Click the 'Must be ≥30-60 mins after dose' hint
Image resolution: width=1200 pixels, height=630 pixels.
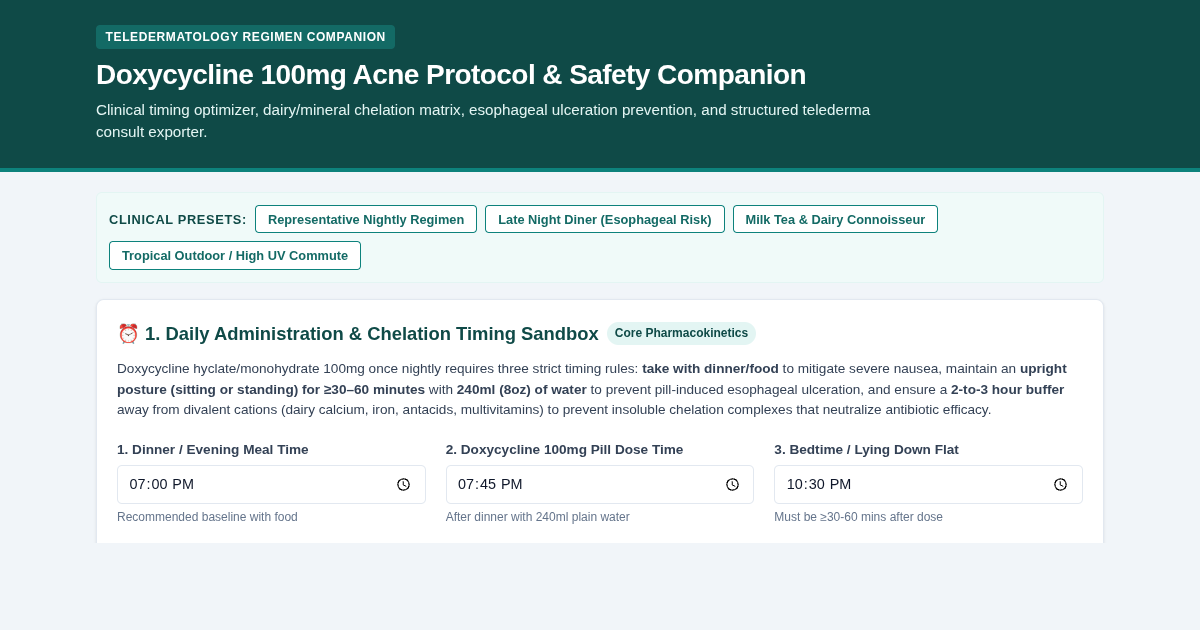tap(858, 517)
